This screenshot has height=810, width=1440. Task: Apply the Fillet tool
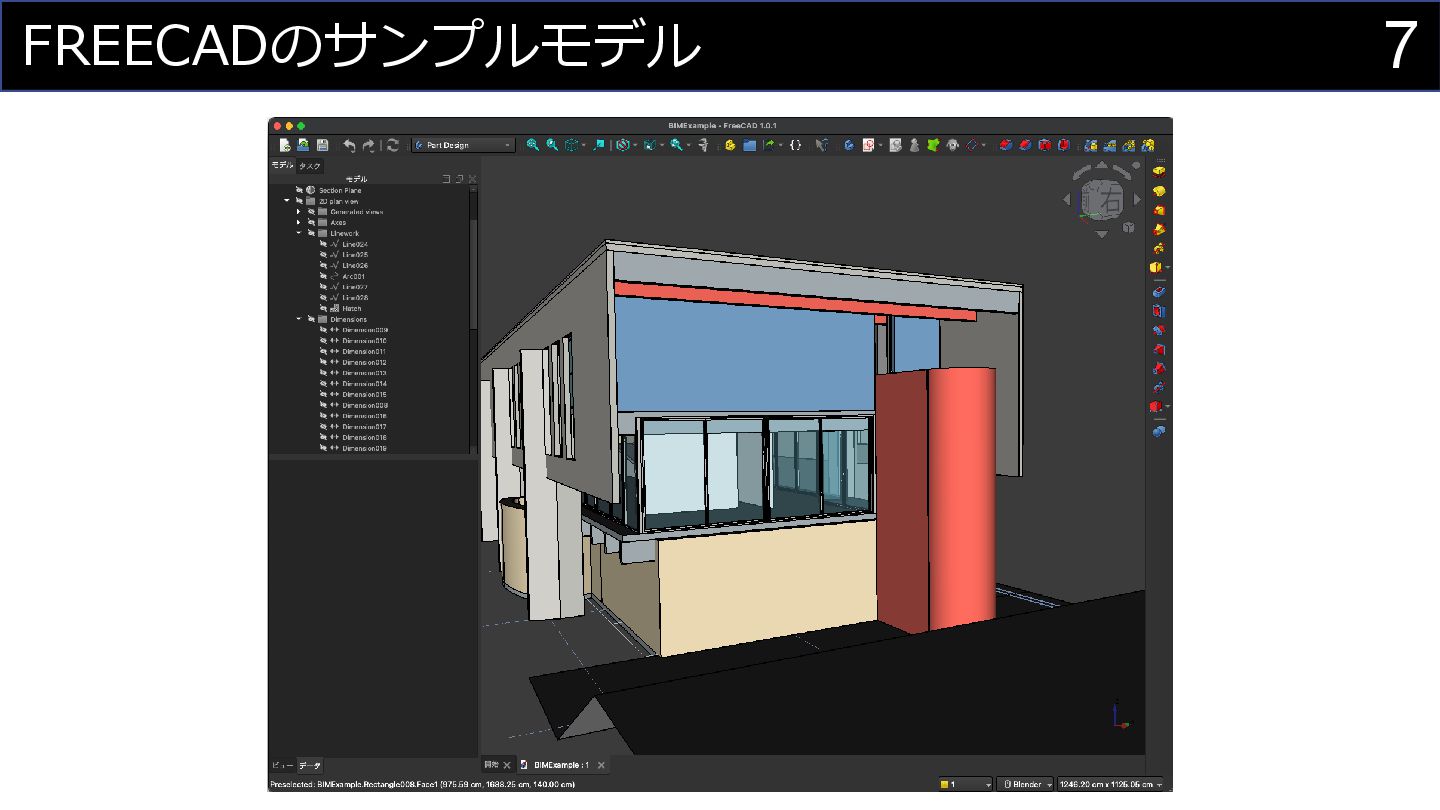1006,145
